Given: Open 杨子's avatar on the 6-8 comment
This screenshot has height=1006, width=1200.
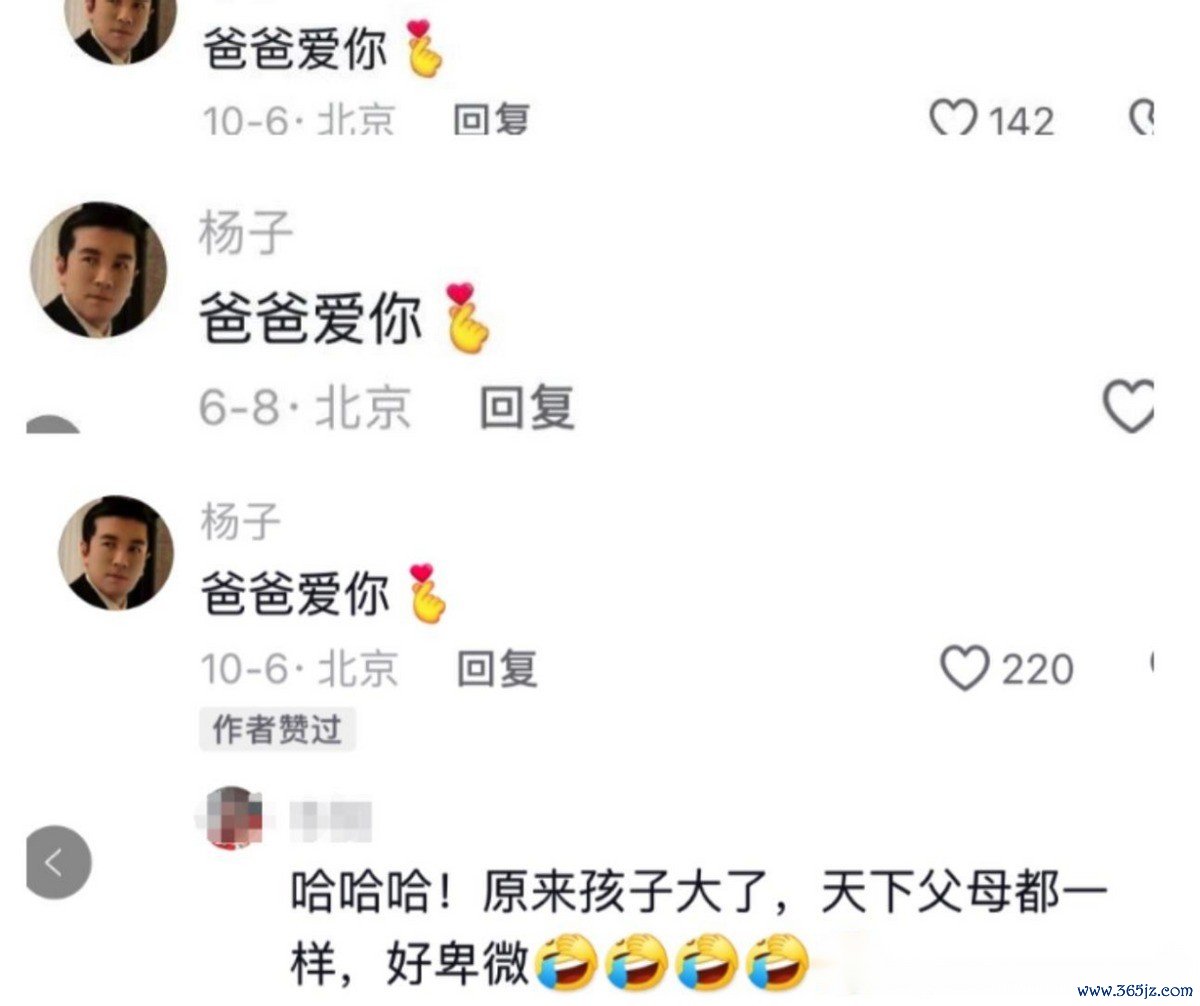Looking at the screenshot, I should [98, 270].
